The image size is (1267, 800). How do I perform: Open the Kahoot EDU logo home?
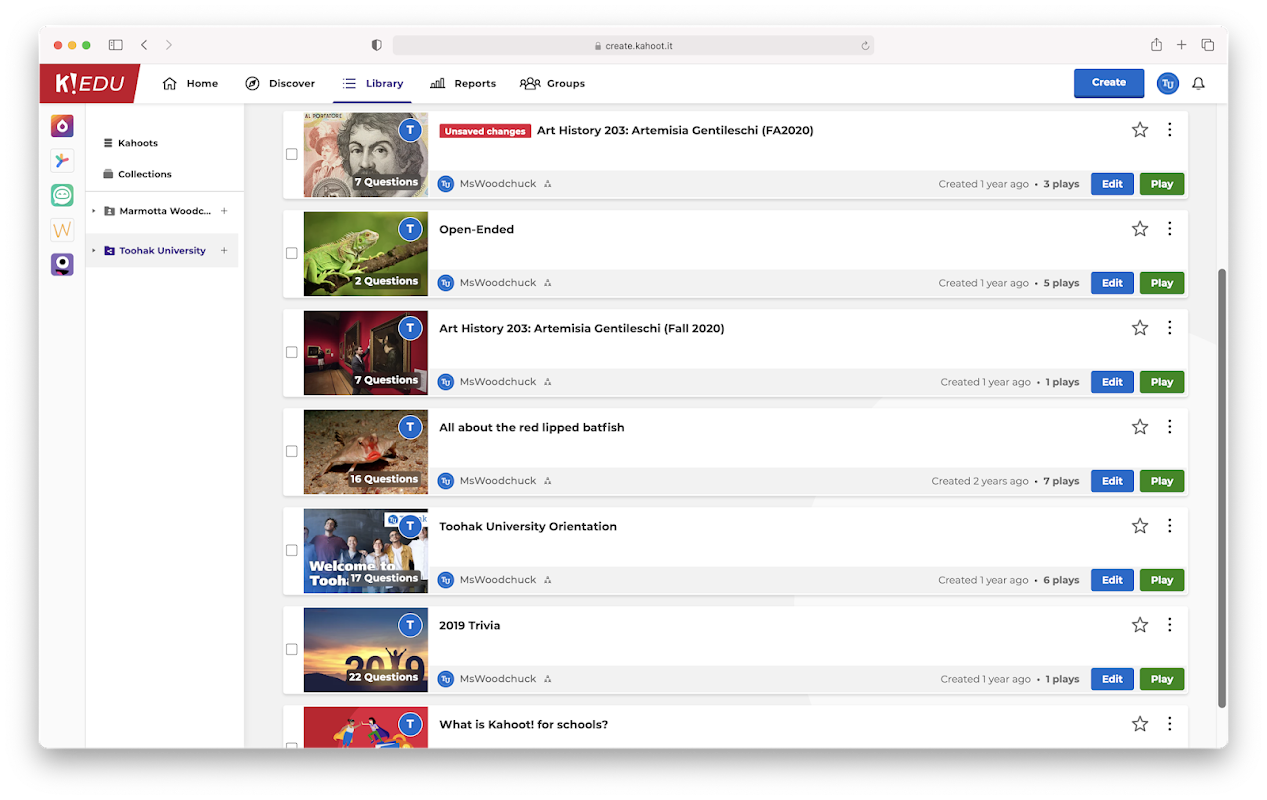click(89, 84)
